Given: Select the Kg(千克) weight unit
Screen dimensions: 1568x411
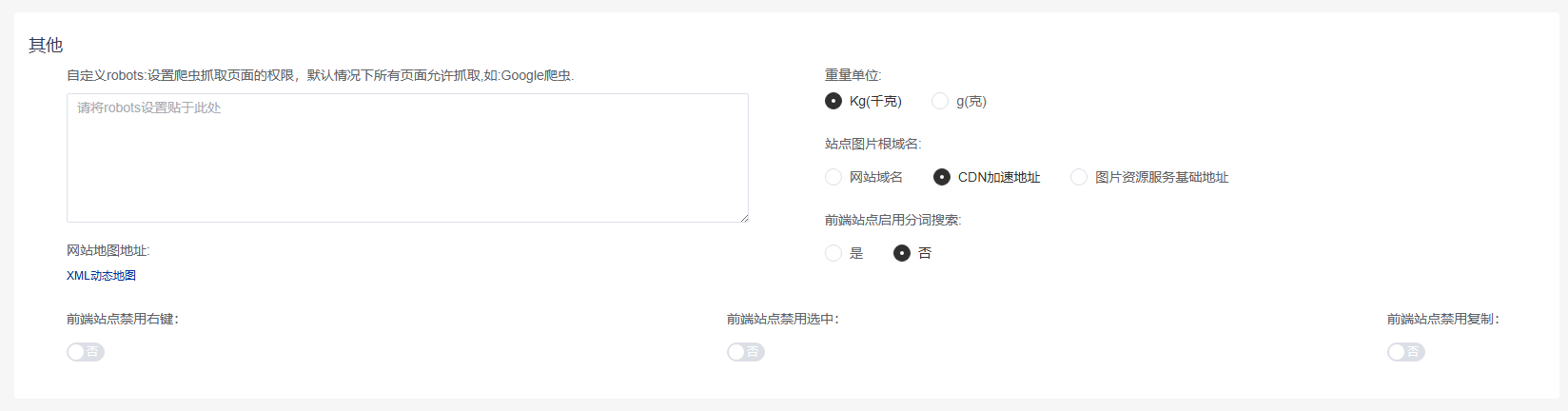Looking at the screenshot, I should pyautogui.click(x=833, y=101).
